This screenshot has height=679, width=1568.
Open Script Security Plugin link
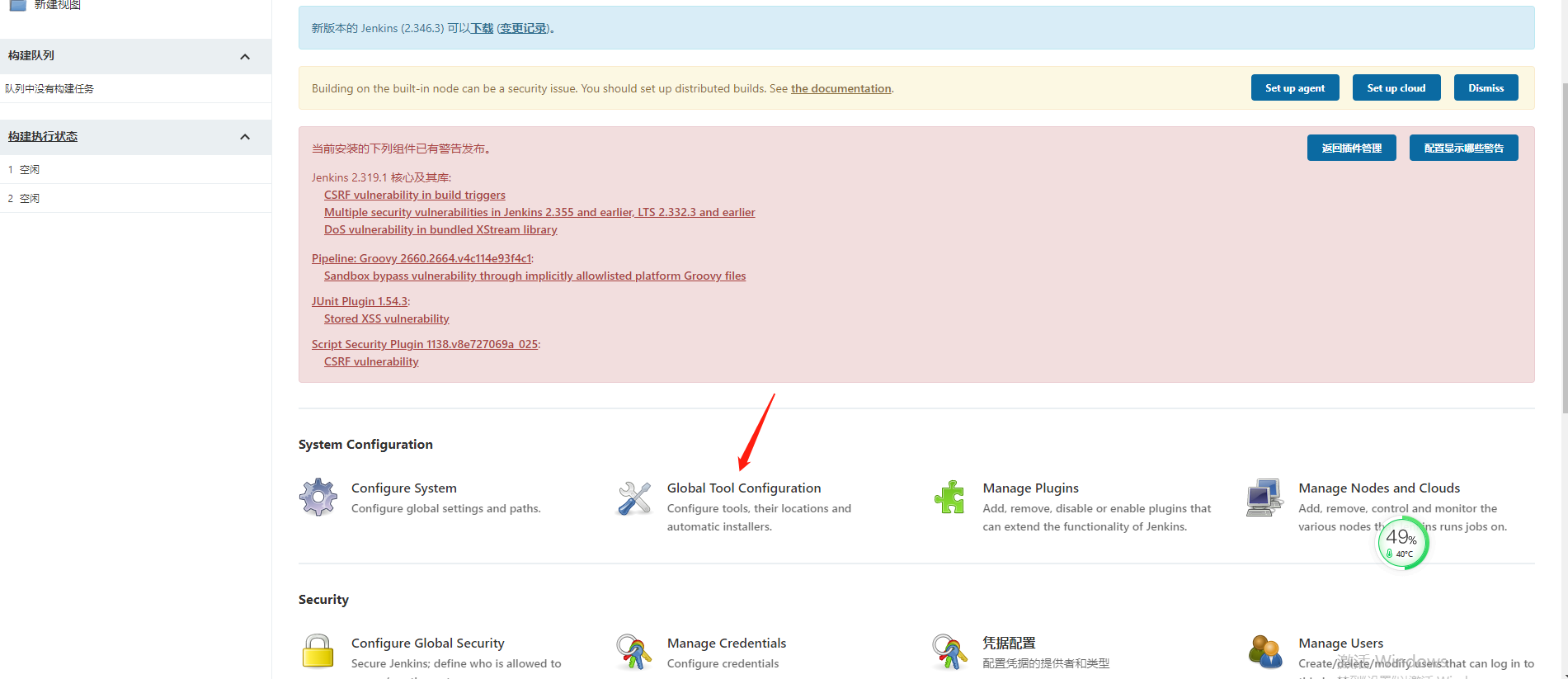click(x=425, y=344)
